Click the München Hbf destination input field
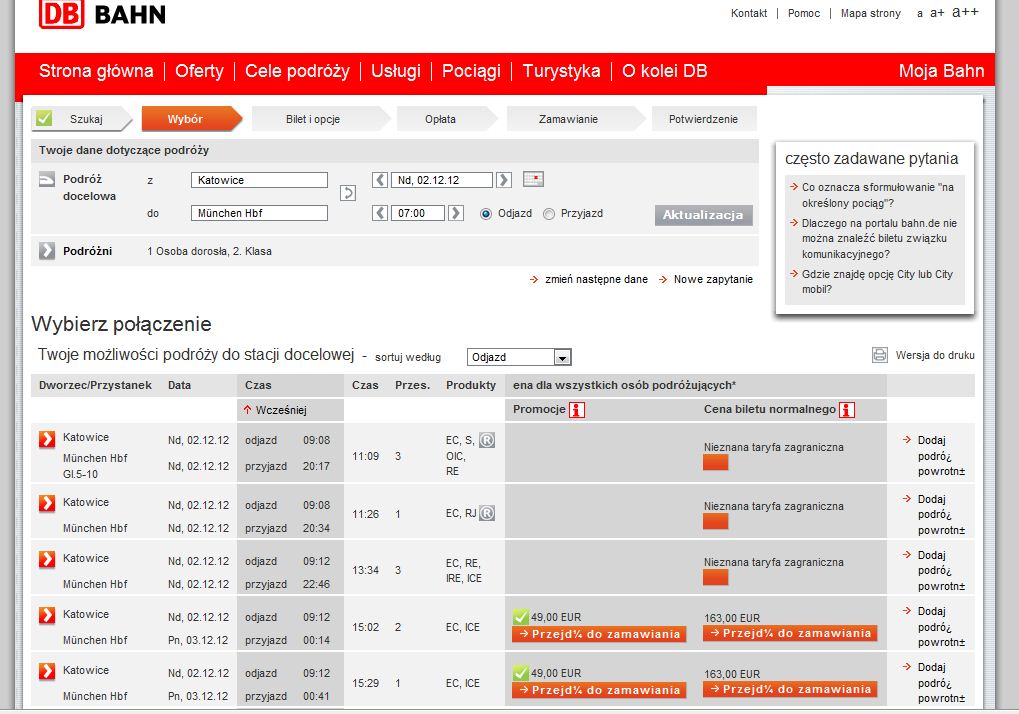The width and height of the screenshot is (1019, 714). [x=259, y=213]
